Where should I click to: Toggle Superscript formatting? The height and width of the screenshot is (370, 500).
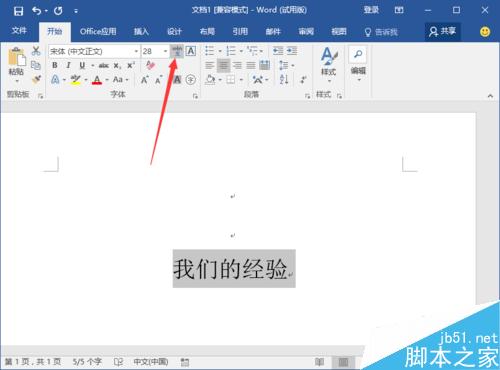pyautogui.click(x=131, y=65)
